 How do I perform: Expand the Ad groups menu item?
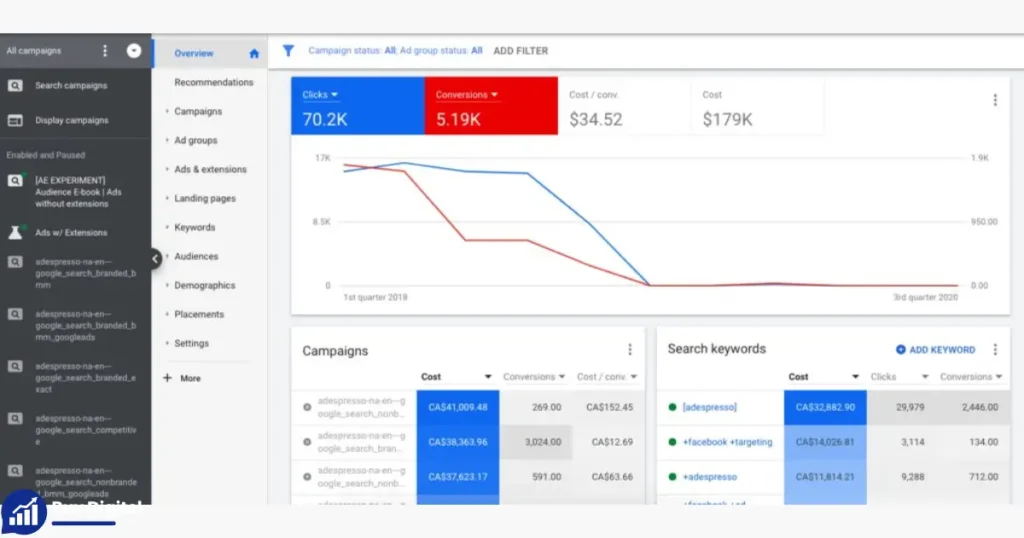195,140
